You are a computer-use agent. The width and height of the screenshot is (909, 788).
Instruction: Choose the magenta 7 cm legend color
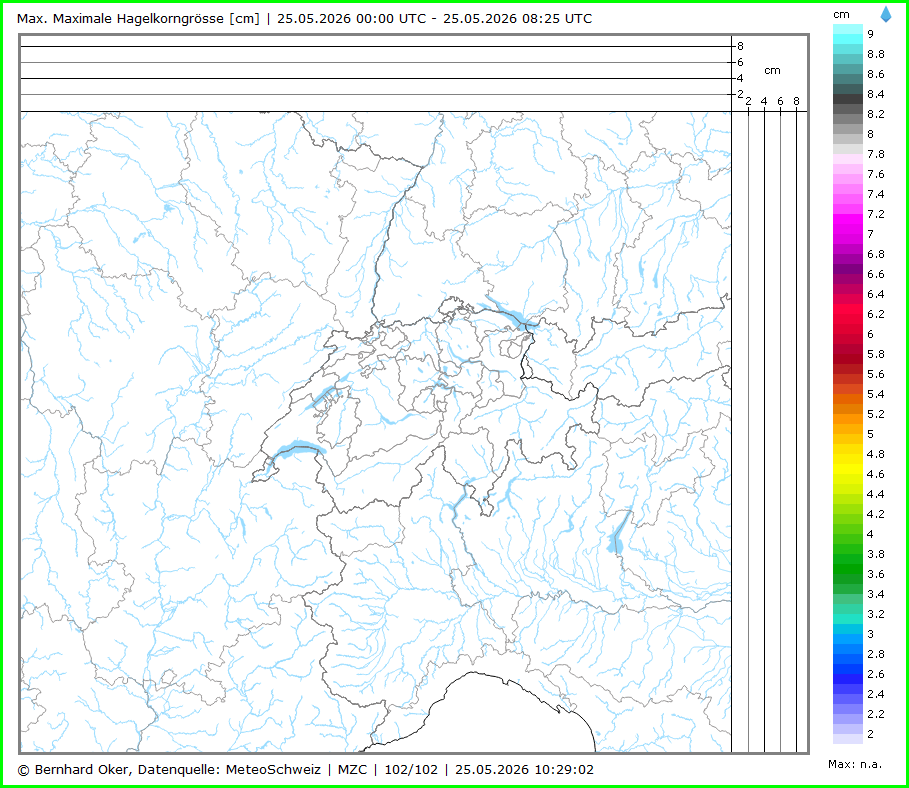coord(848,234)
